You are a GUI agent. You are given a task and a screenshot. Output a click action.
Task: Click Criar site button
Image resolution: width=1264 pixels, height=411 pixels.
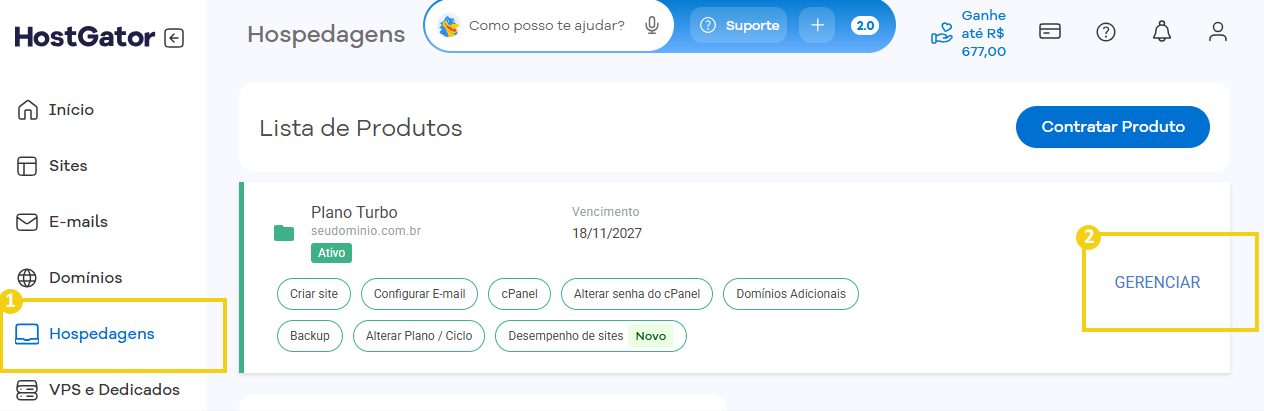tap(314, 294)
